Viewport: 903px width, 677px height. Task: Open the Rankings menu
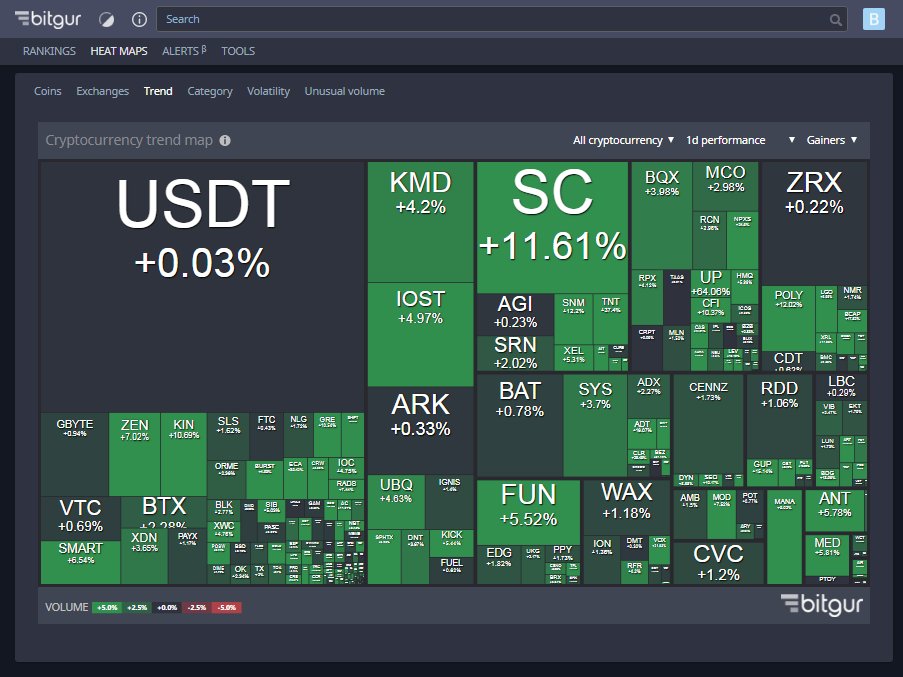pos(49,51)
